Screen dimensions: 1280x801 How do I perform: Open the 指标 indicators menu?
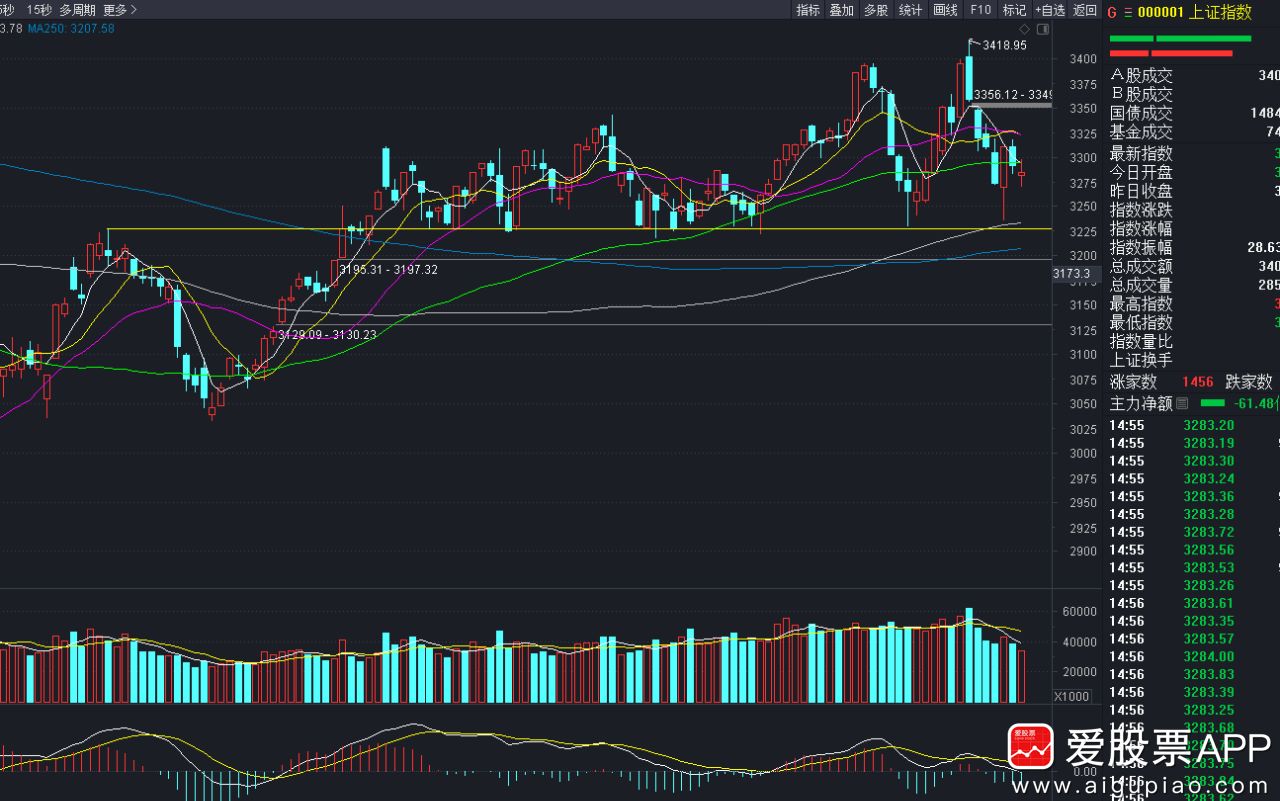click(808, 10)
